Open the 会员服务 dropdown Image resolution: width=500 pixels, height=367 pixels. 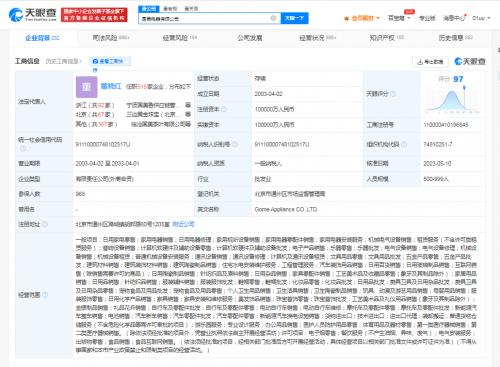tap(362, 18)
